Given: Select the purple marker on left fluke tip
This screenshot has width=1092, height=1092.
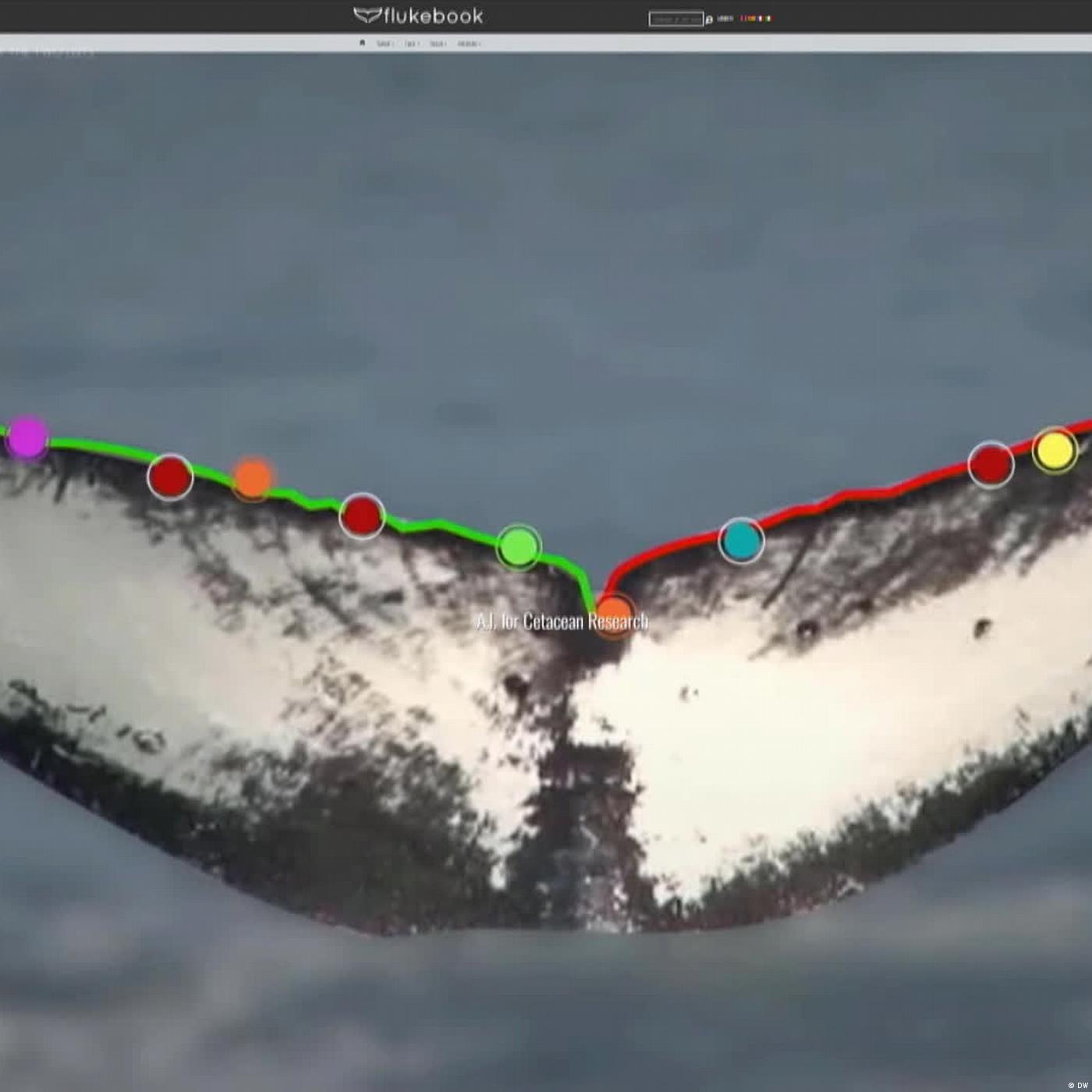Looking at the screenshot, I should click(27, 438).
